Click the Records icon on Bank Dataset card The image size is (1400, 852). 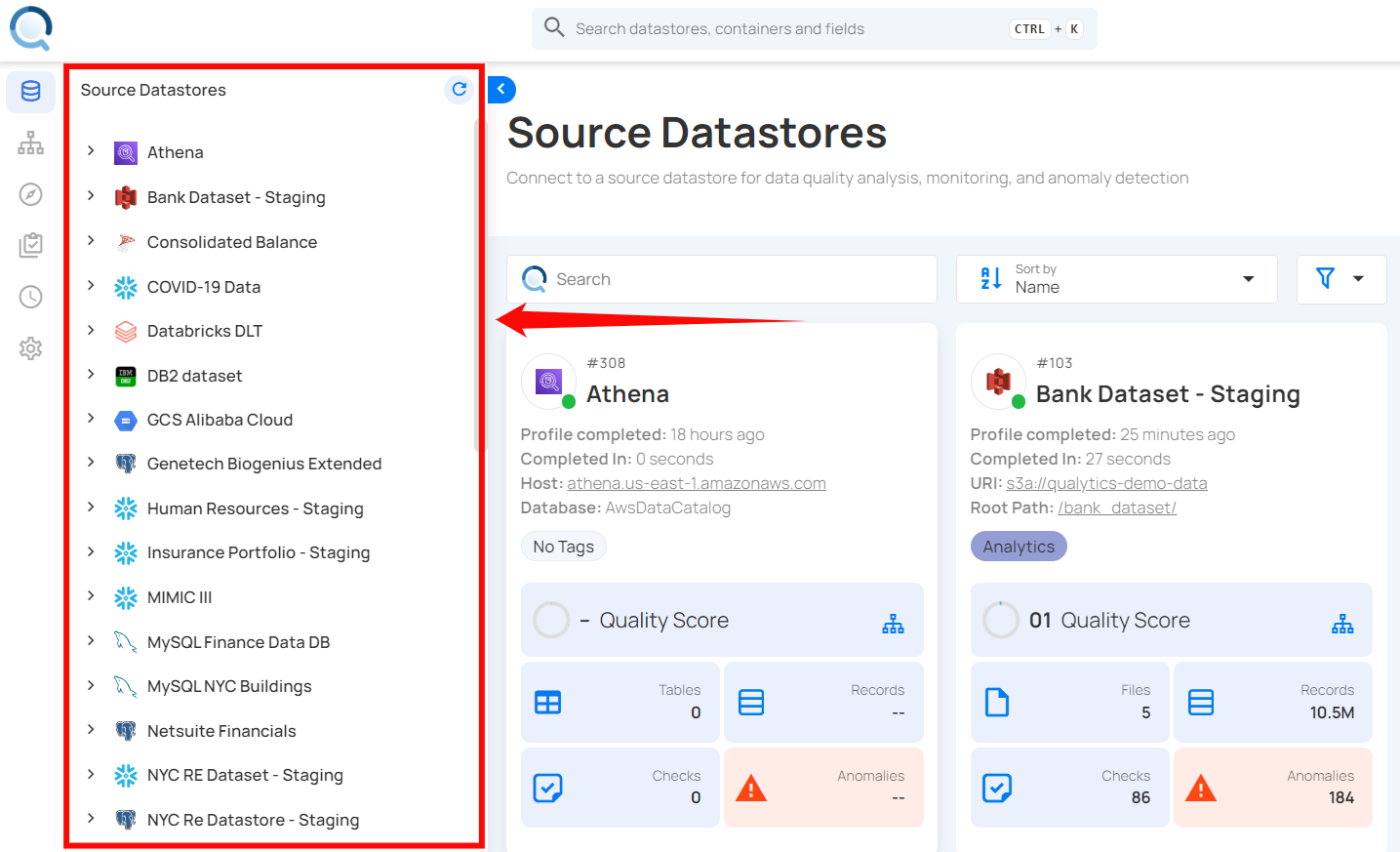coord(1201,703)
